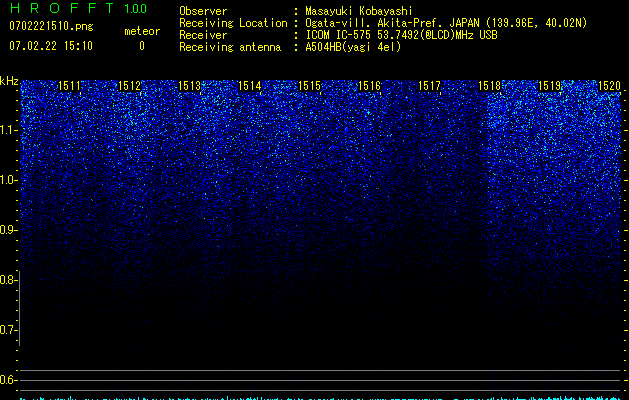Screen dimensions: 629x400
Task: Click the Receiving Location label
Action: click(x=233, y=23)
